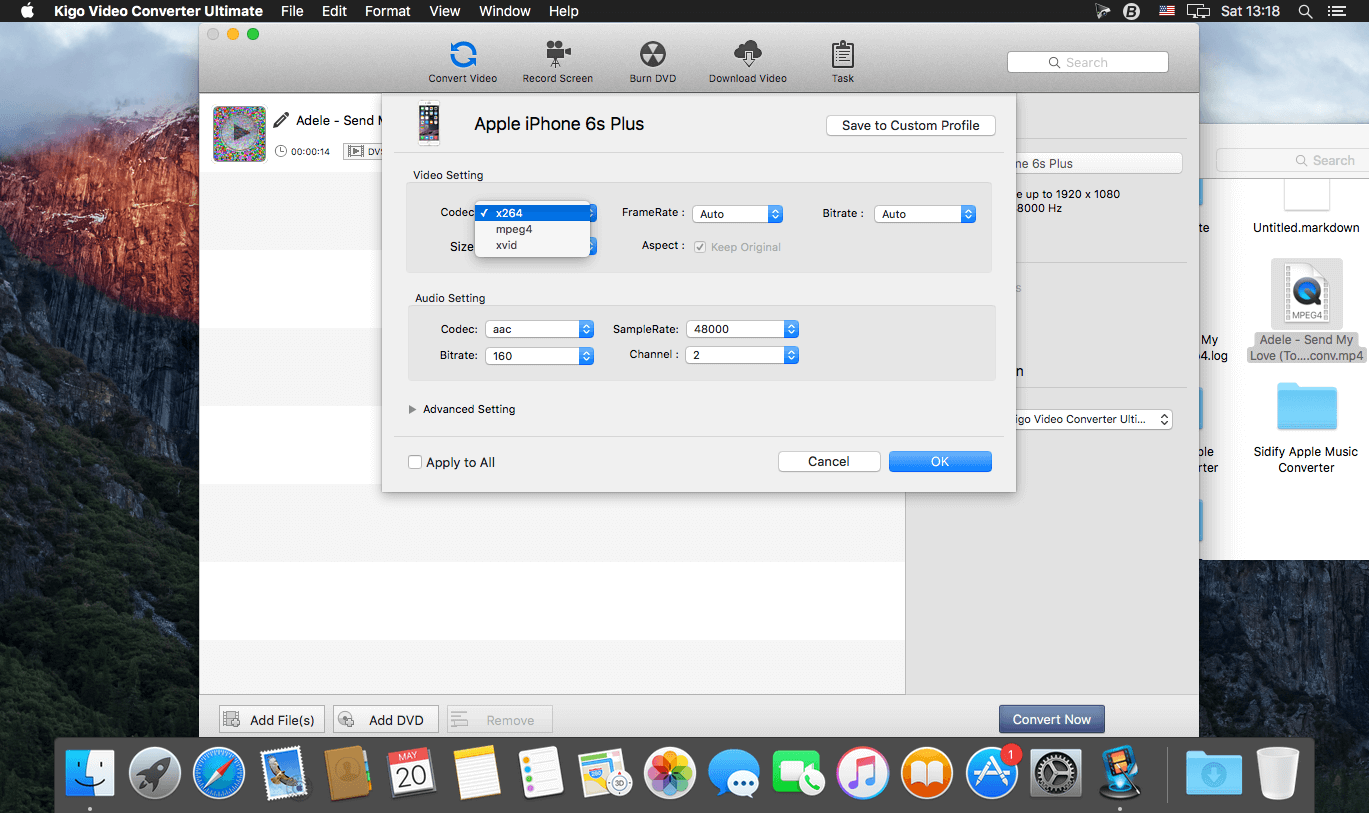Open the Window menu

point(505,11)
